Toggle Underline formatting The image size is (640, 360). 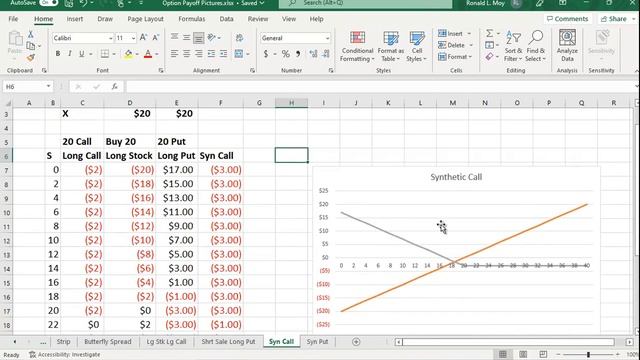coord(82,54)
